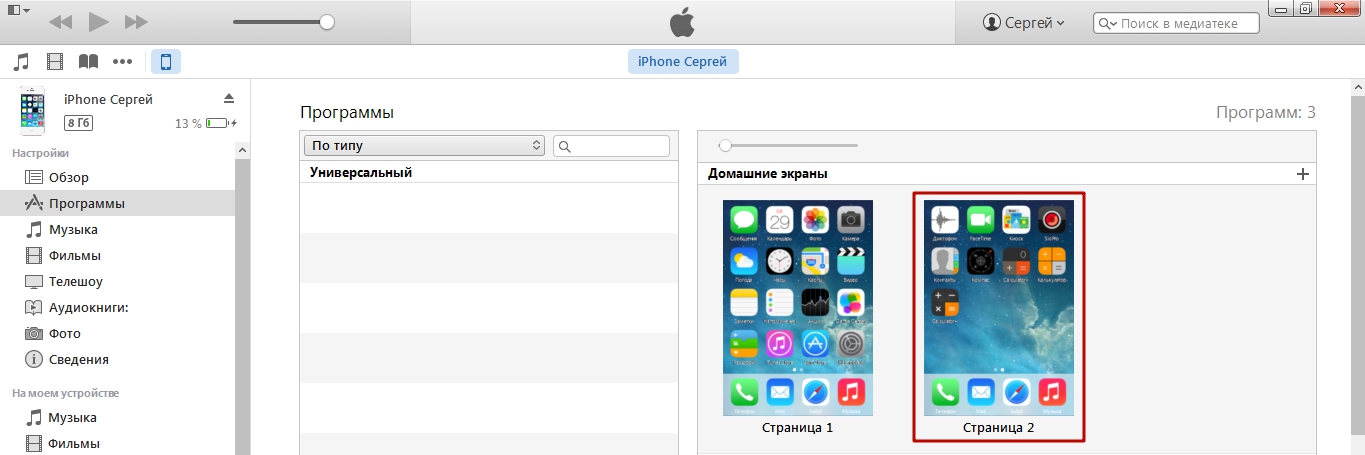Show more media types via ellipsis icon
The height and width of the screenshot is (455, 1365).
[123, 62]
